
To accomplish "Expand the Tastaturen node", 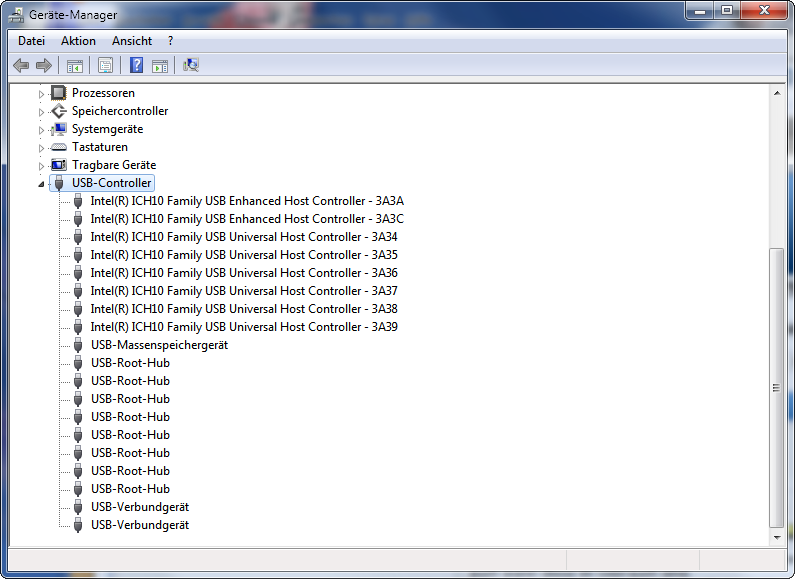I will 41,148.
